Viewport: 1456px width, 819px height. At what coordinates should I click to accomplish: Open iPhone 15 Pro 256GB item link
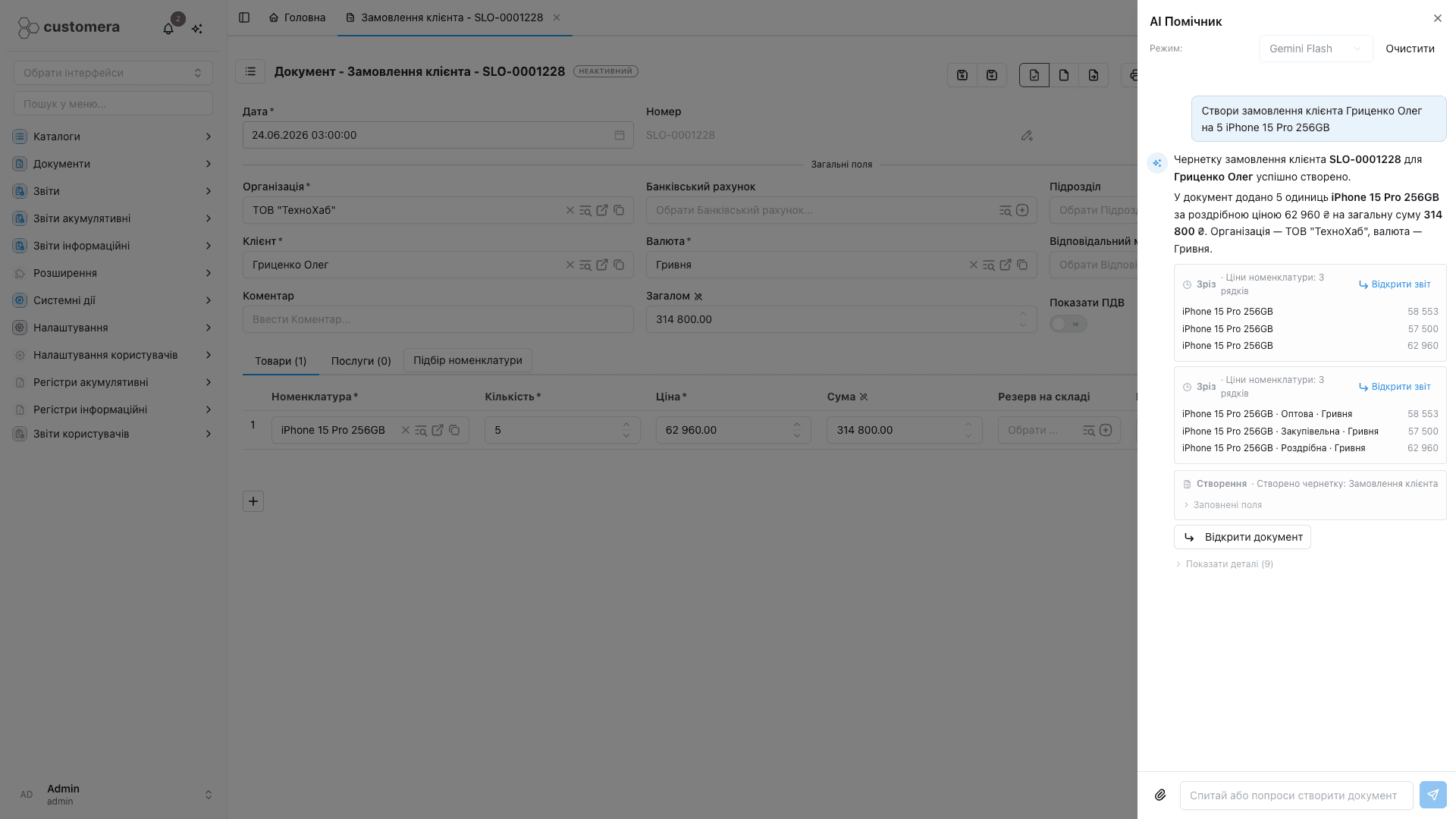(x=438, y=430)
